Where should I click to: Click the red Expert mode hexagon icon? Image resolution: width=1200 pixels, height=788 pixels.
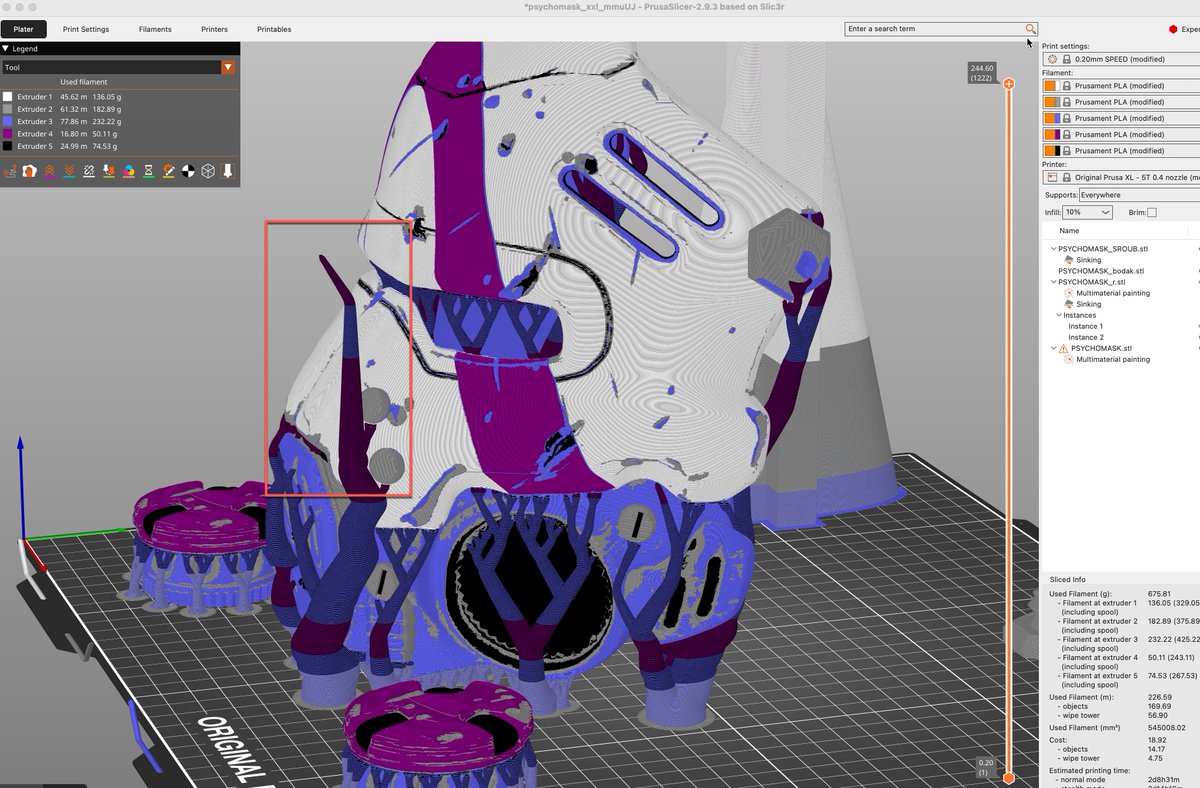click(x=1173, y=30)
